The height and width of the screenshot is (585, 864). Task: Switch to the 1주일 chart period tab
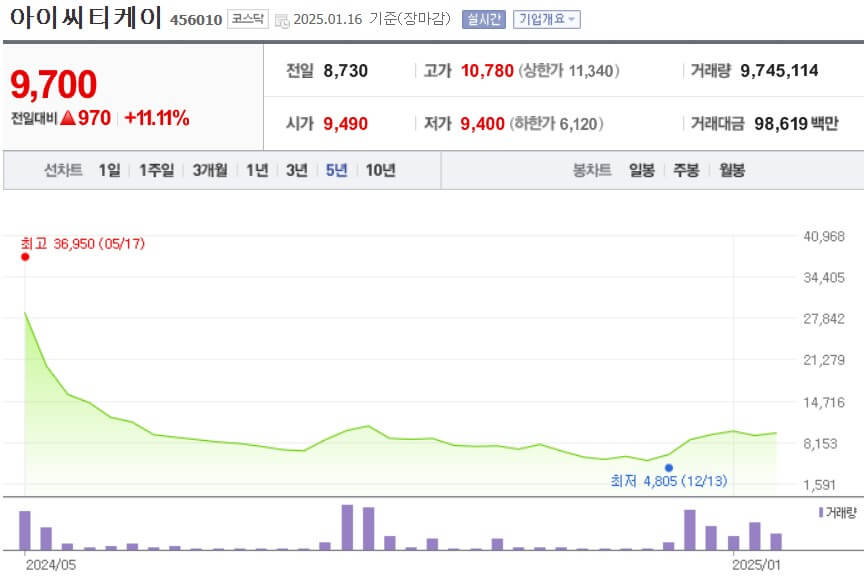(x=158, y=170)
